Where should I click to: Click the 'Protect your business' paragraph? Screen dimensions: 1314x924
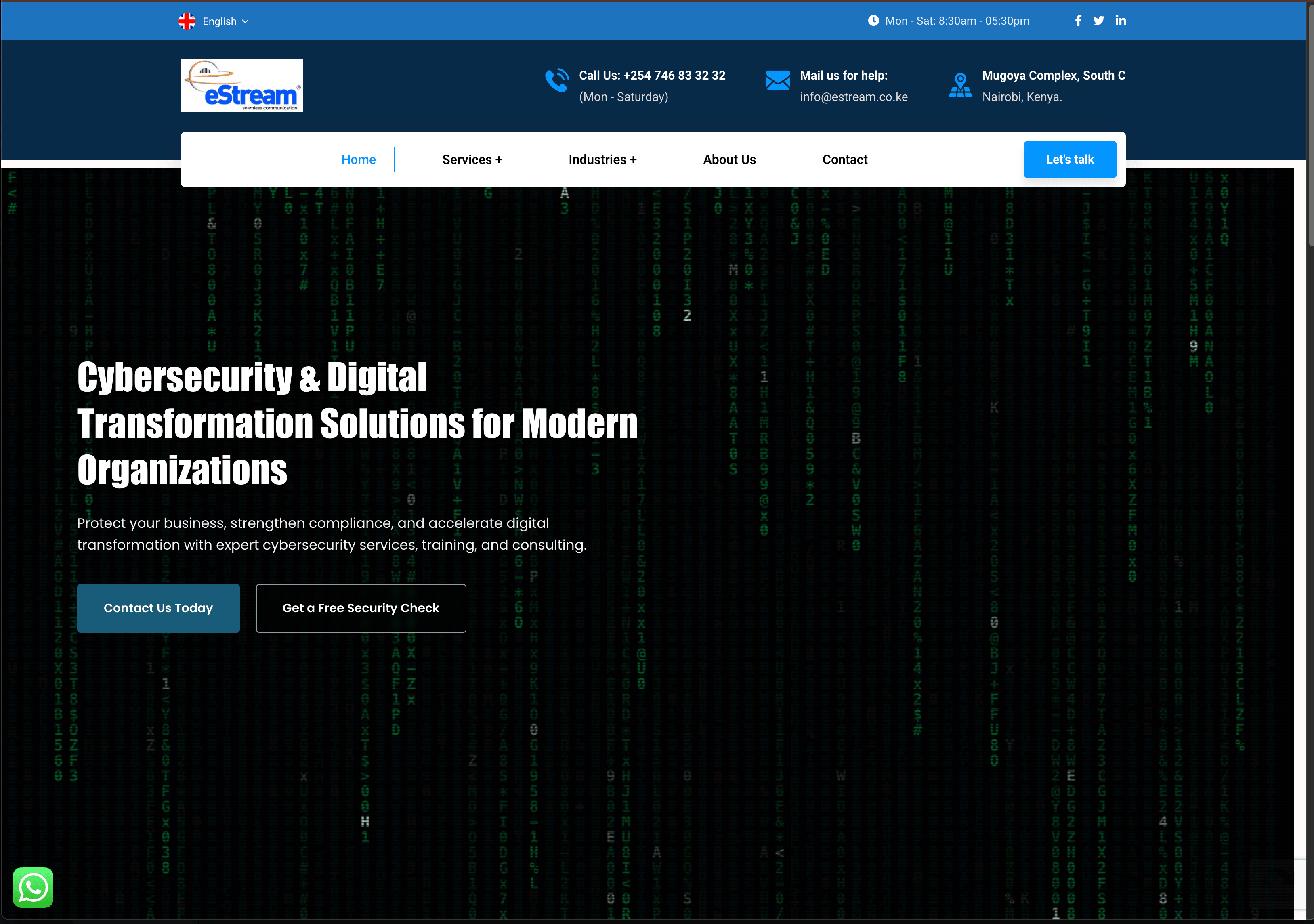332,533
